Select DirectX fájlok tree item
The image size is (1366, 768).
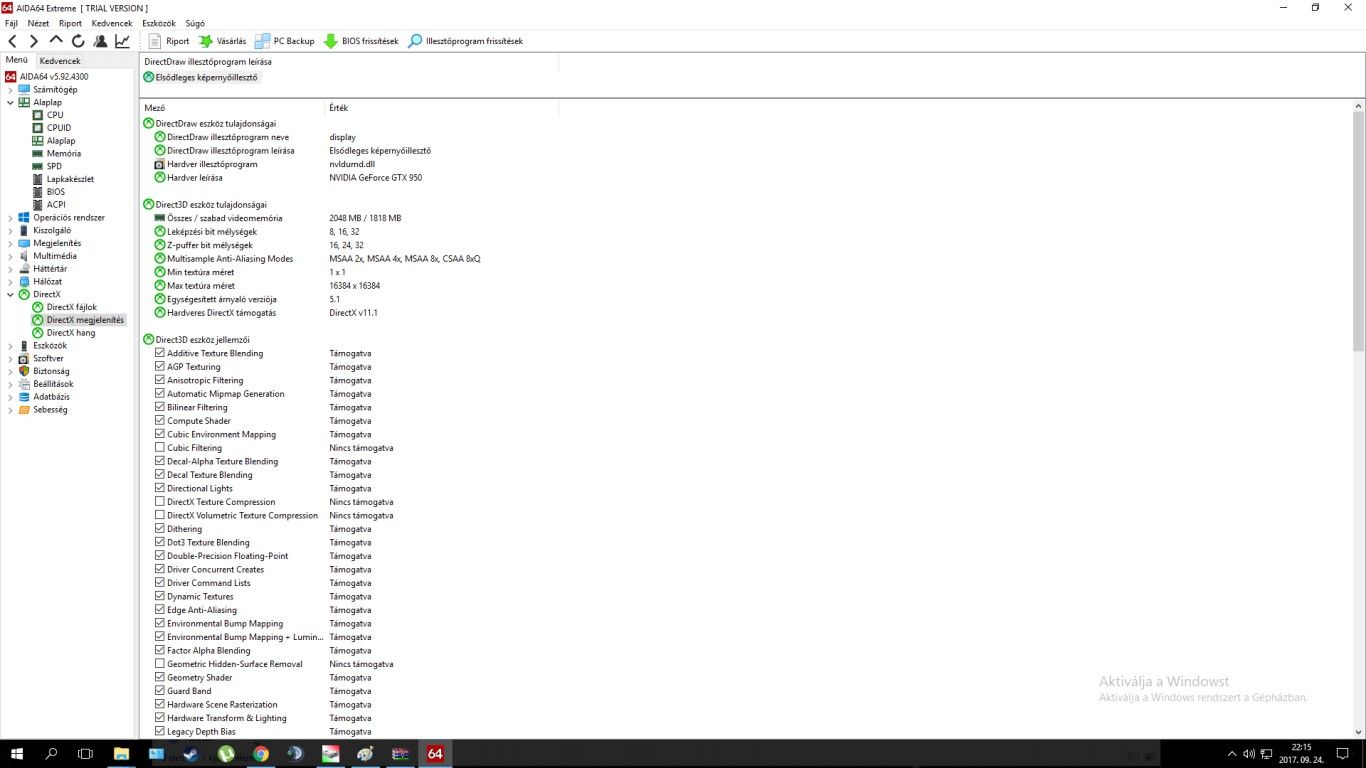coord(71,308)
